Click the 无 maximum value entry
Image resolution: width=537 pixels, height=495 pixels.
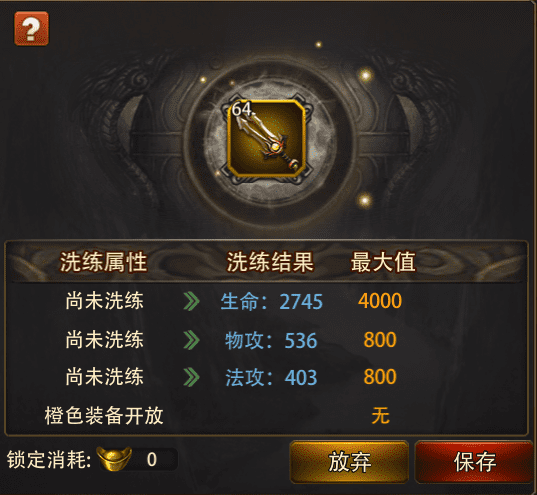pyautogui.click(x=380, y=416)
